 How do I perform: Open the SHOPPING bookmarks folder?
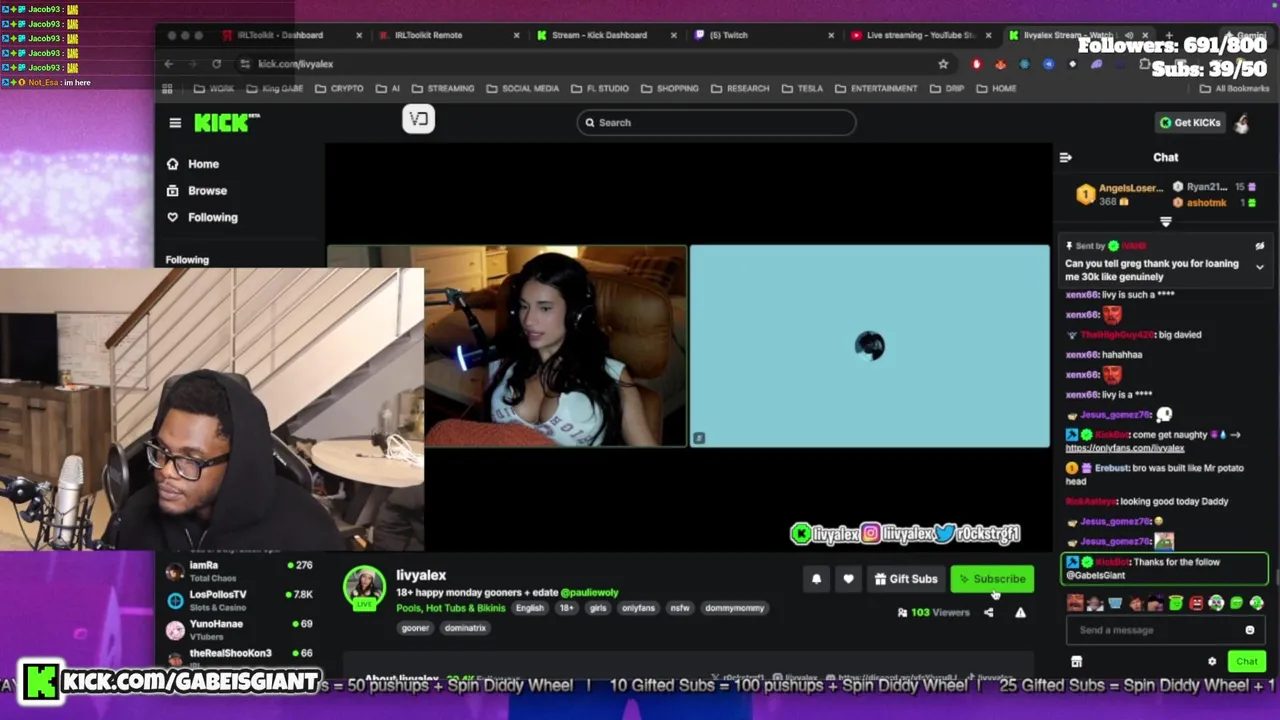[669, 88]
